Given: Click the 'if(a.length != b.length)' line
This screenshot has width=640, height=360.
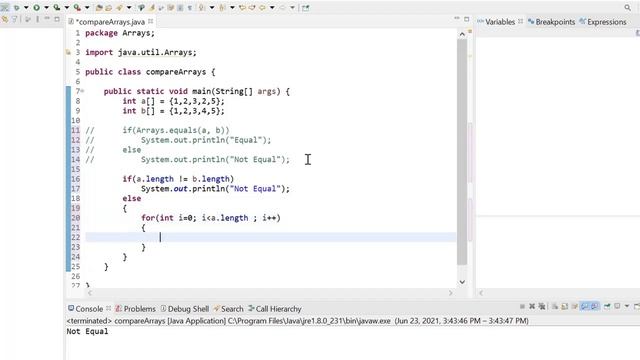Looking at the screenshot, I should click(x=178, y=179).
